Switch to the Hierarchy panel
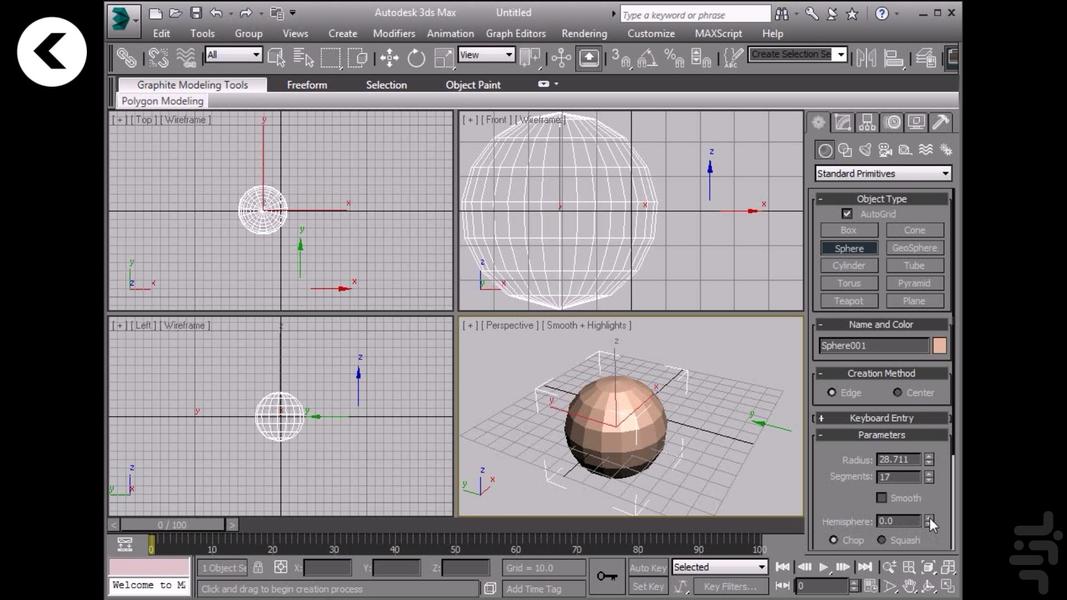The width and height of the screenshot is (1067, 600). pyautogui.click(x=866, y=121)
